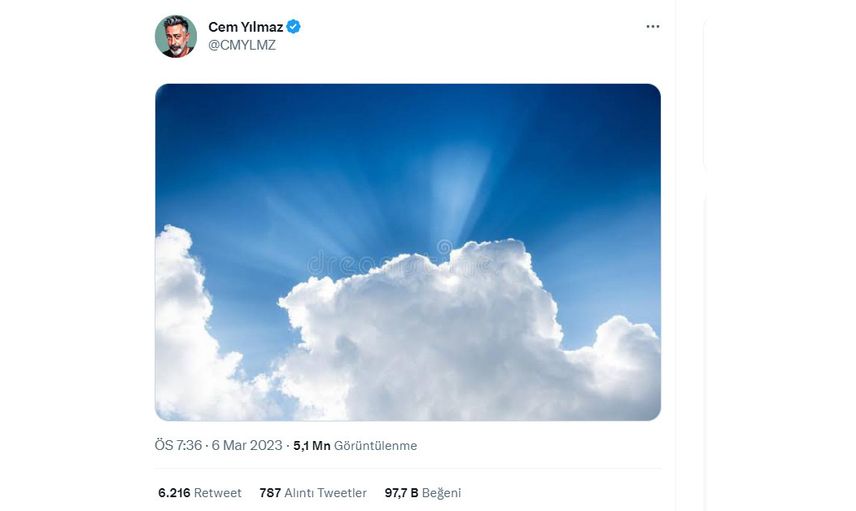Click the 787 quote count

point(270,493)
